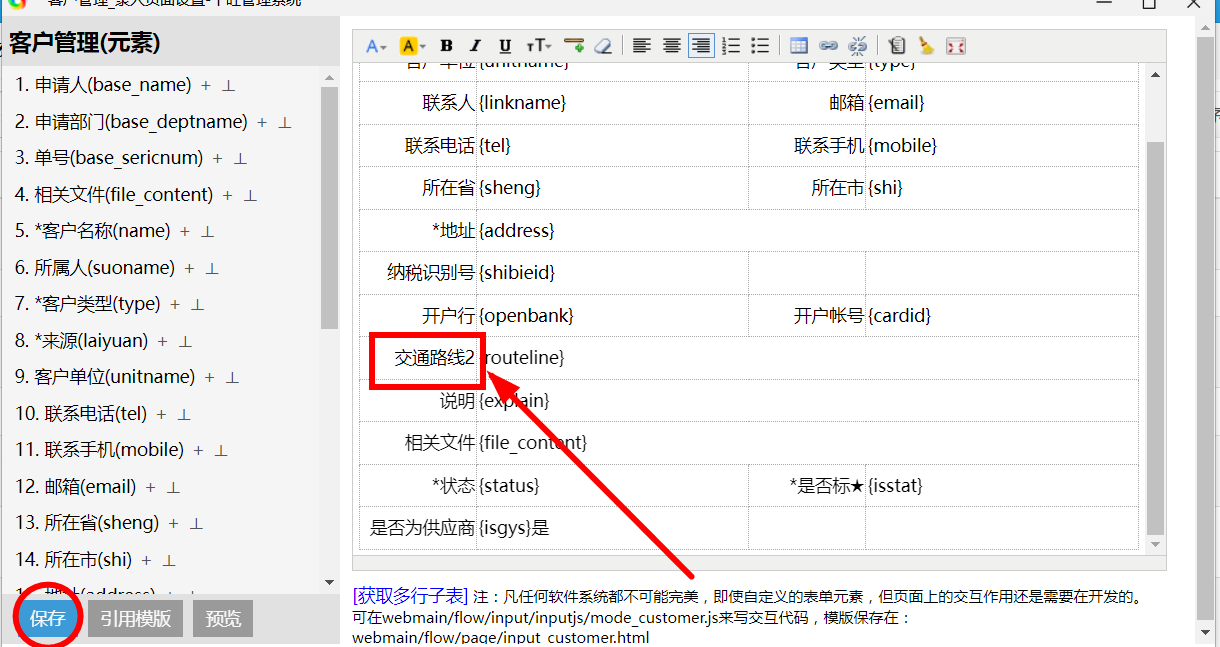Open the yellow highlight color dropdown
This screenshot has height=647, width=1220.
(412, 46)
